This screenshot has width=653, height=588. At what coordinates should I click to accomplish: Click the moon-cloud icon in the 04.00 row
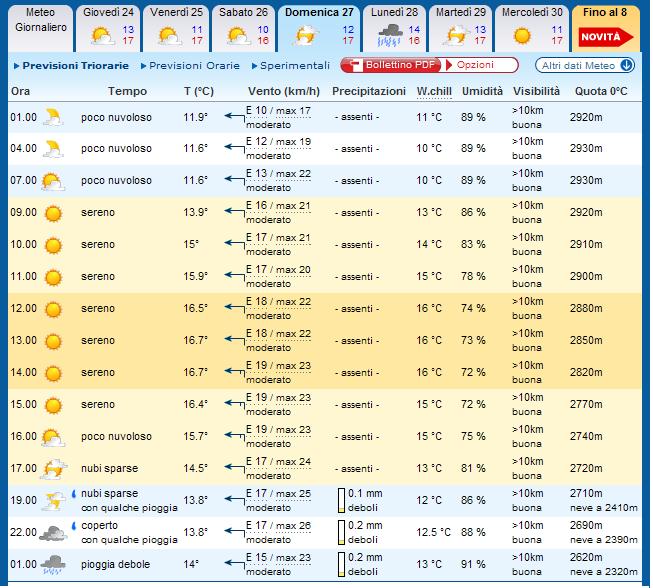pyautogui.click(x=53, y=149)
